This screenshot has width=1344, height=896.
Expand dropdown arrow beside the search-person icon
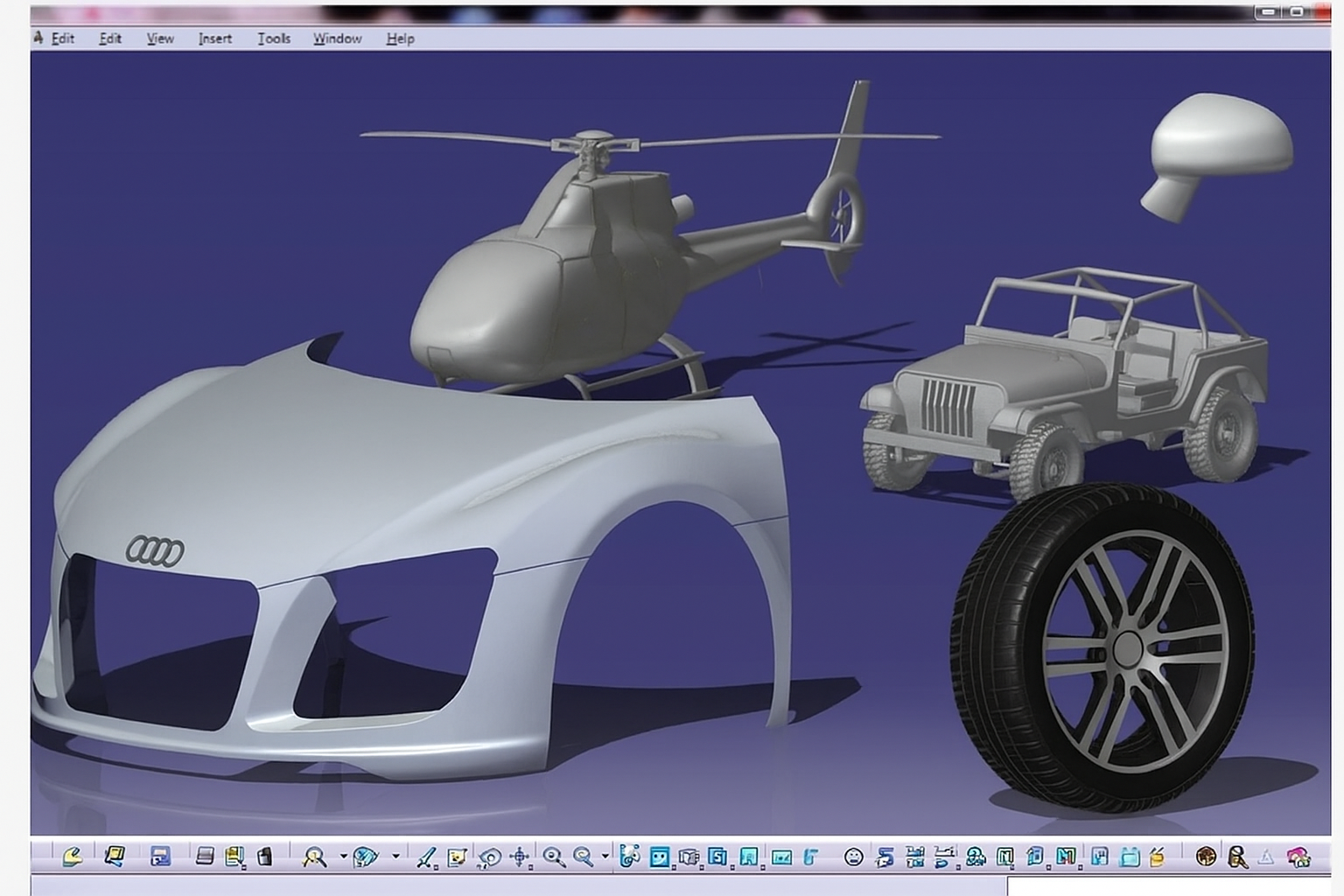tap(343, 857)
